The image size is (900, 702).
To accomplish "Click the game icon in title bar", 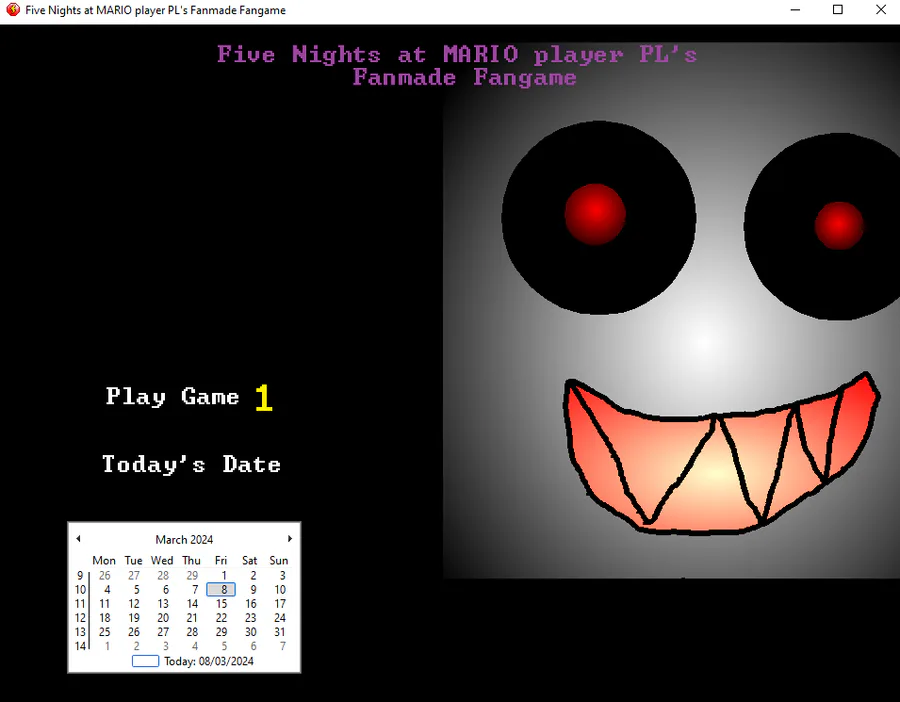I will pos(13,10).
